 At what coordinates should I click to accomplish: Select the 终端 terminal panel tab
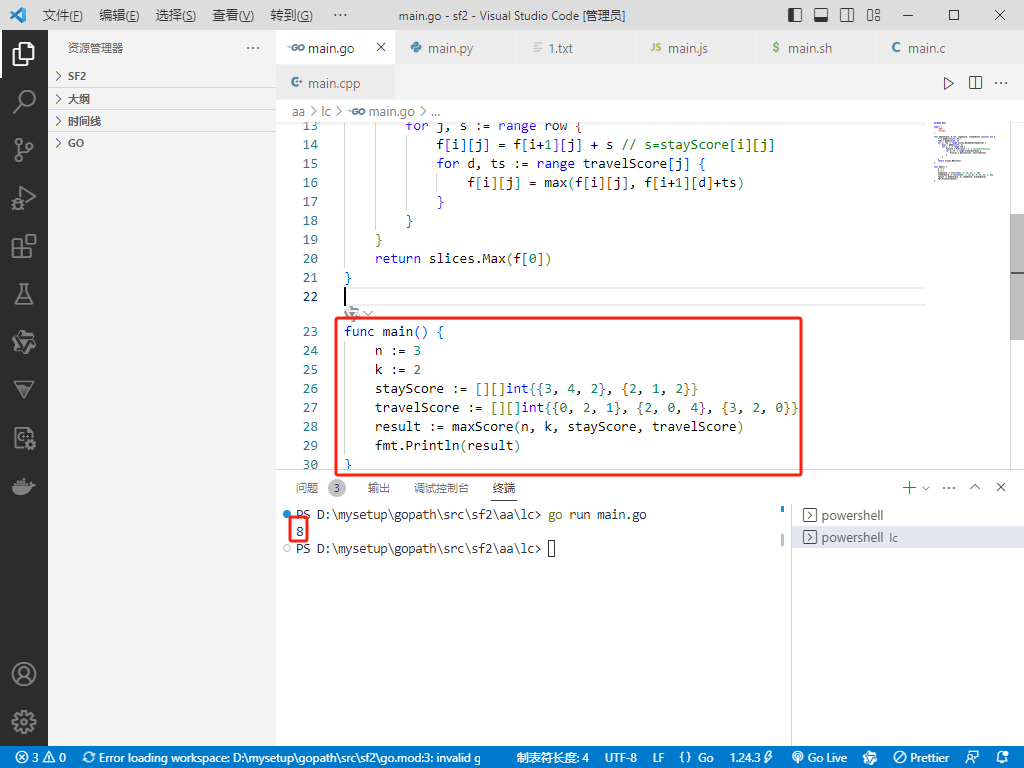tap(504, 488)
